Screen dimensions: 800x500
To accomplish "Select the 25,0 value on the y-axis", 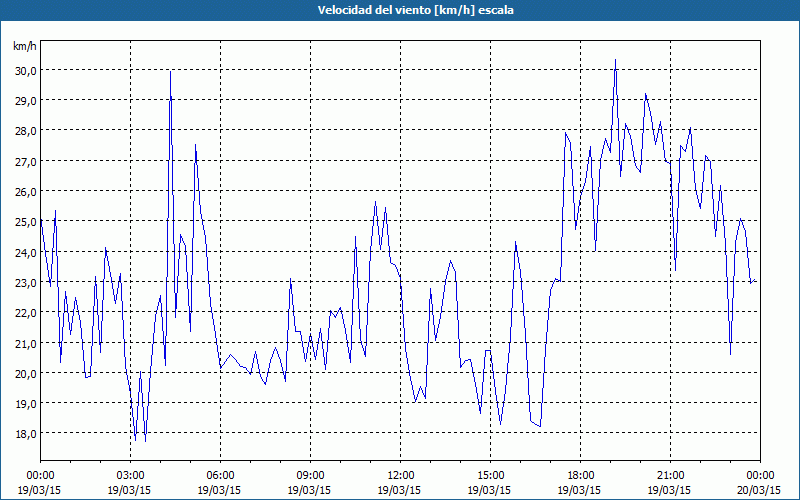I will click(x=25, y=222).
